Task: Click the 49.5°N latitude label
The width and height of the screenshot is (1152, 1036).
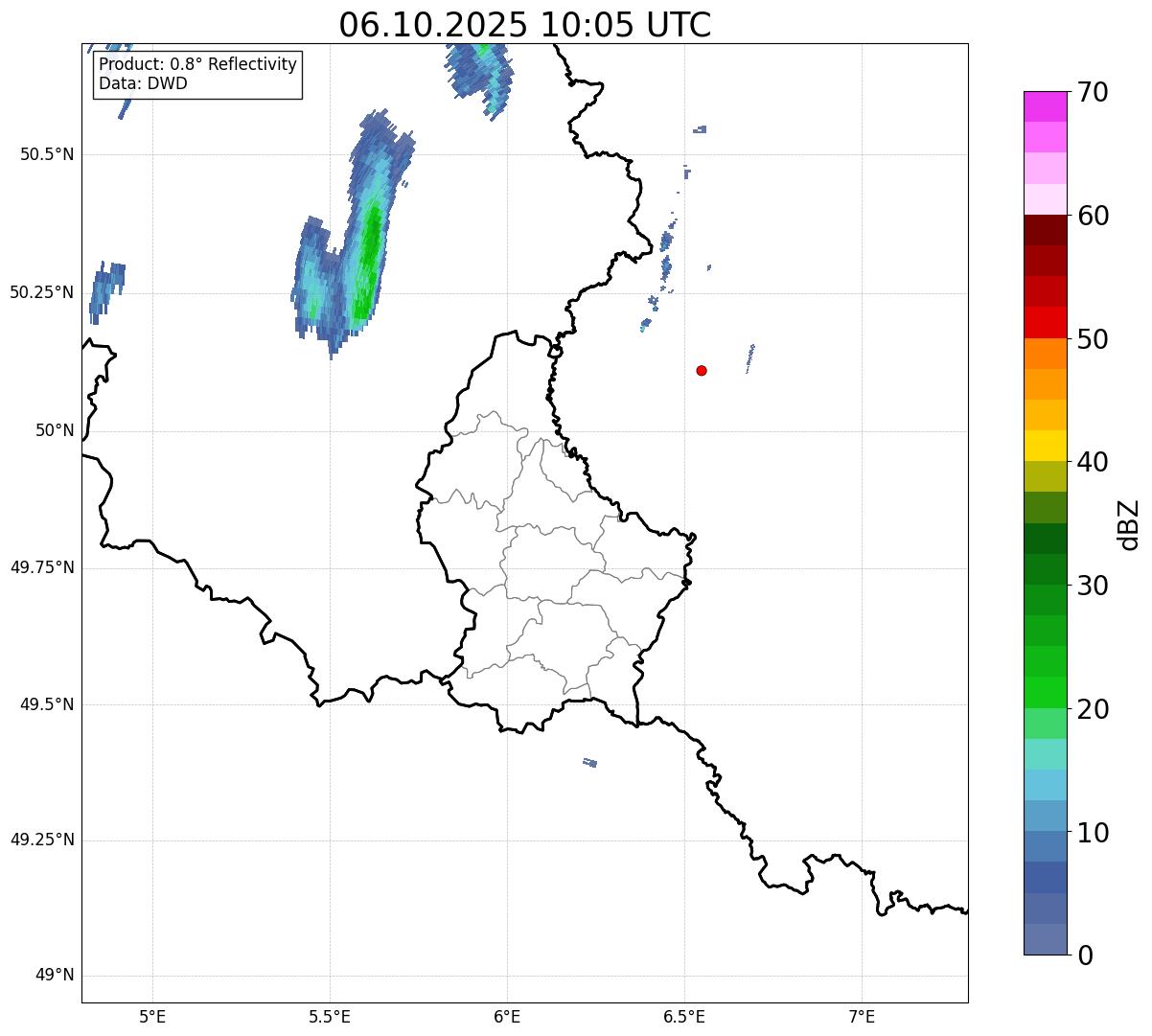Action: click(47, 704)
